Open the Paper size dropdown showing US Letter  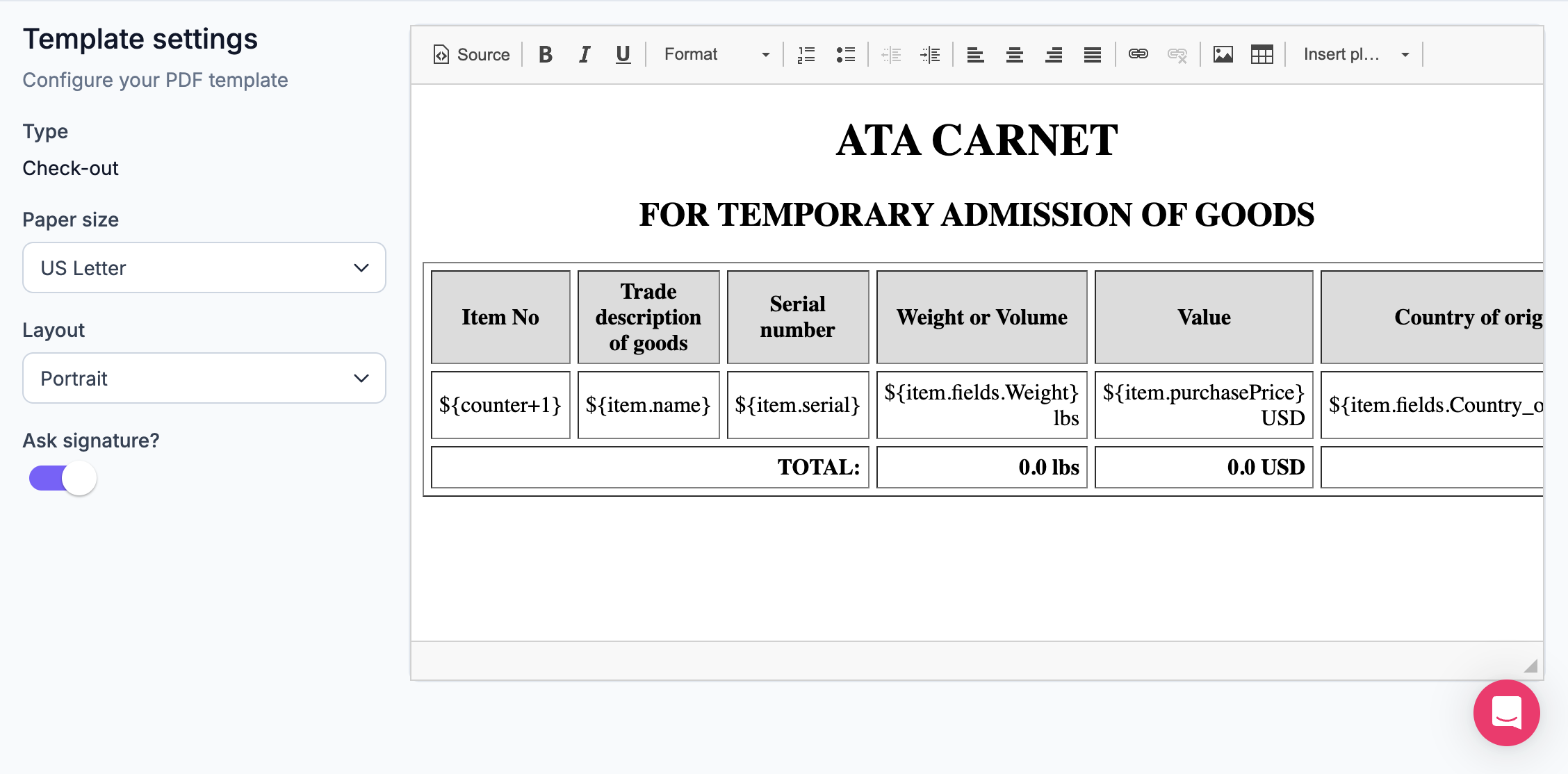coord(204,267)
